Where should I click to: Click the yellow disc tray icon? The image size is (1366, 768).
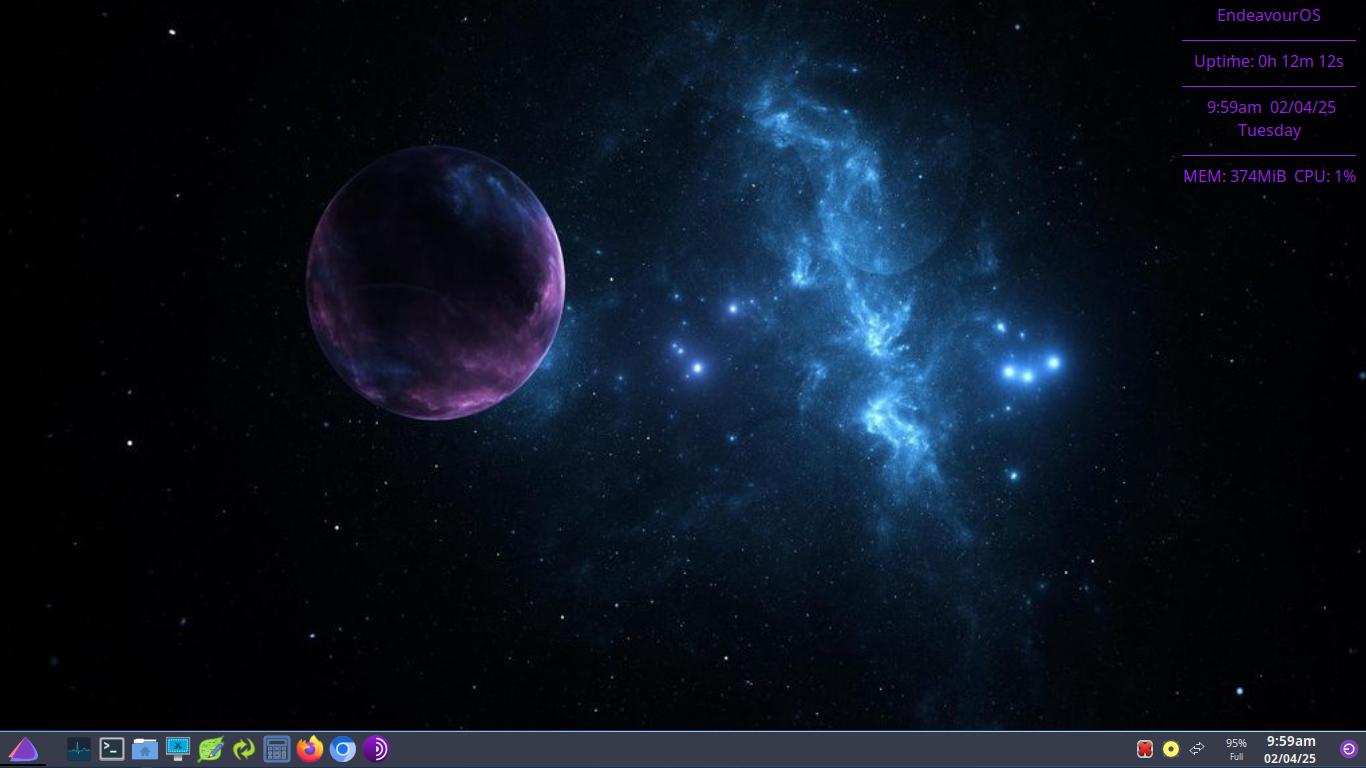pyautogui.click(x=1171, y=749)
